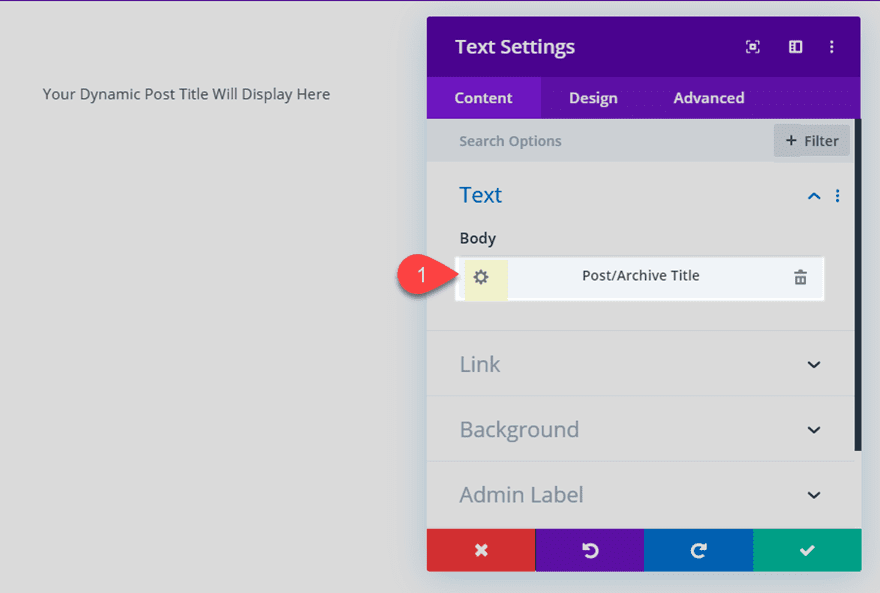Open the Advanced tab
This screenshot has height=593, width=880.
click(708, 97)
